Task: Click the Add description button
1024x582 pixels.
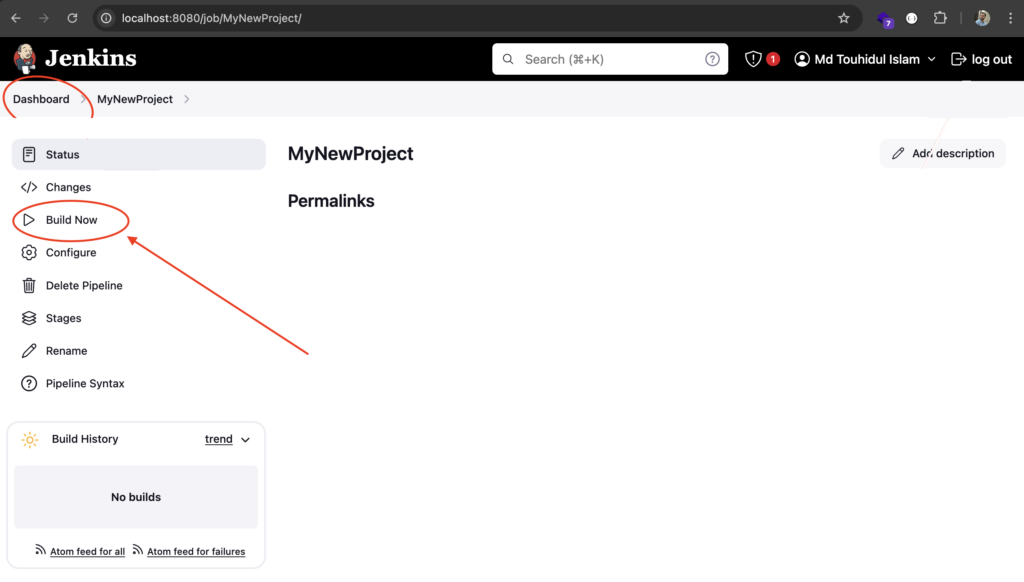Action: (x=942, y=154)
